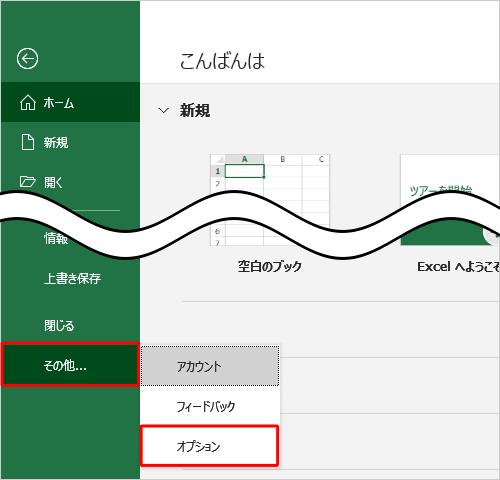
Task: Select フィードバック in the popup menu
Action: tap(210, 406)
